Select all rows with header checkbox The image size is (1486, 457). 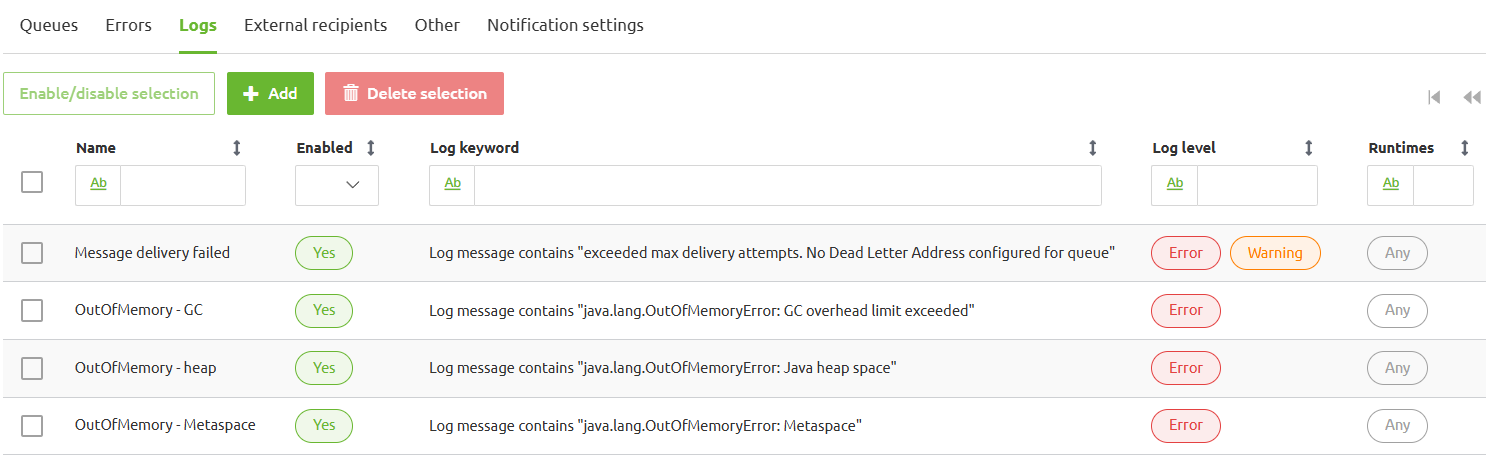click(x=32, y=182)
